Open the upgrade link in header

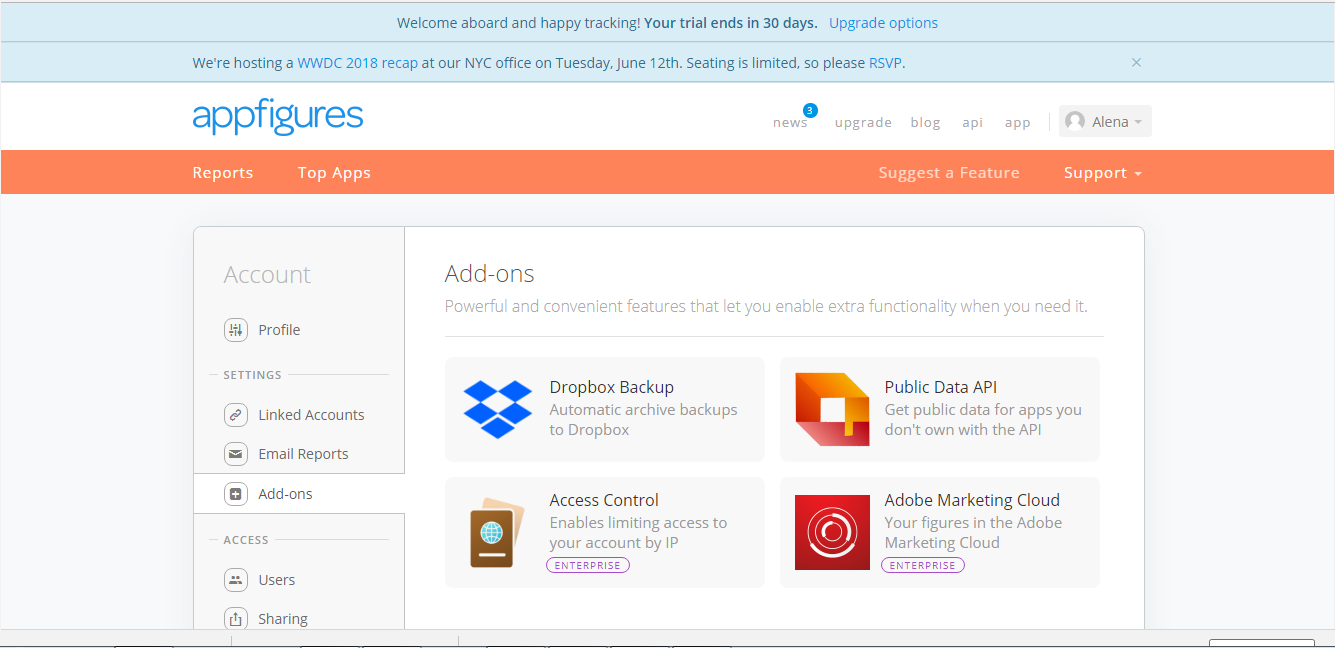coord(863,122)
